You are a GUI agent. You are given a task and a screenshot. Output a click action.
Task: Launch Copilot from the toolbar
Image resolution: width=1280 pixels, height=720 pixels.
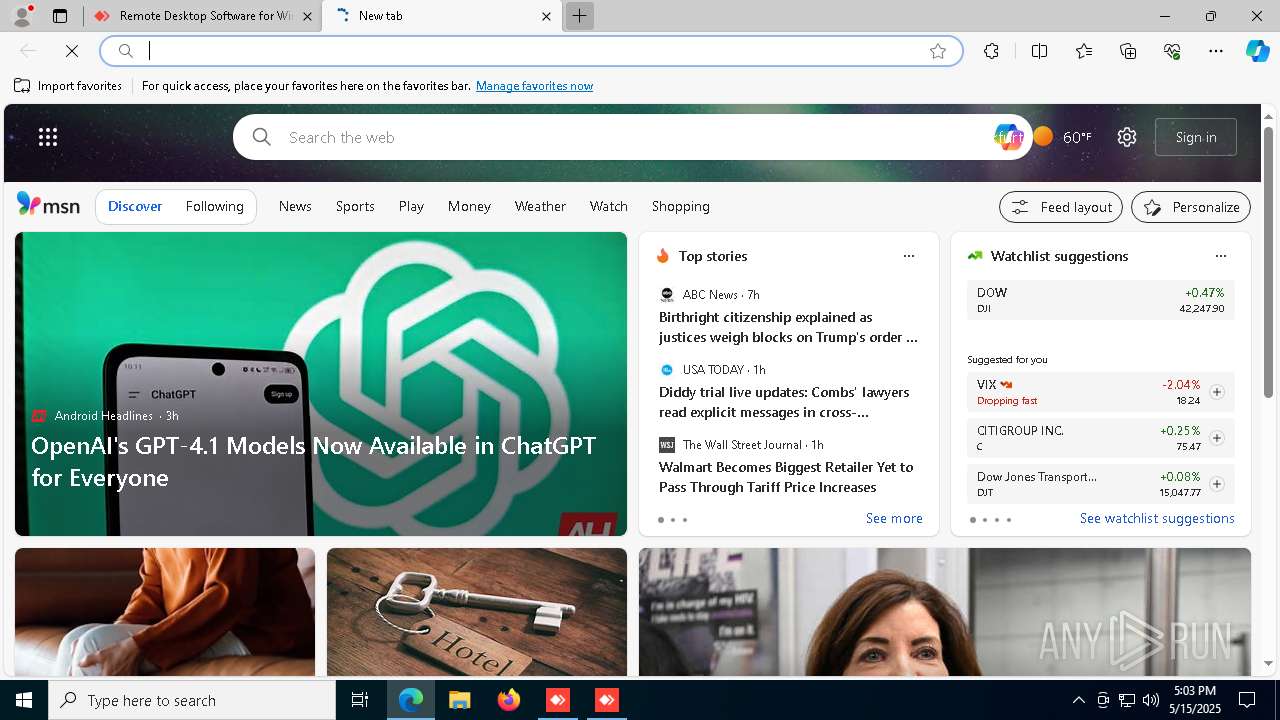tap(1257, 51)
